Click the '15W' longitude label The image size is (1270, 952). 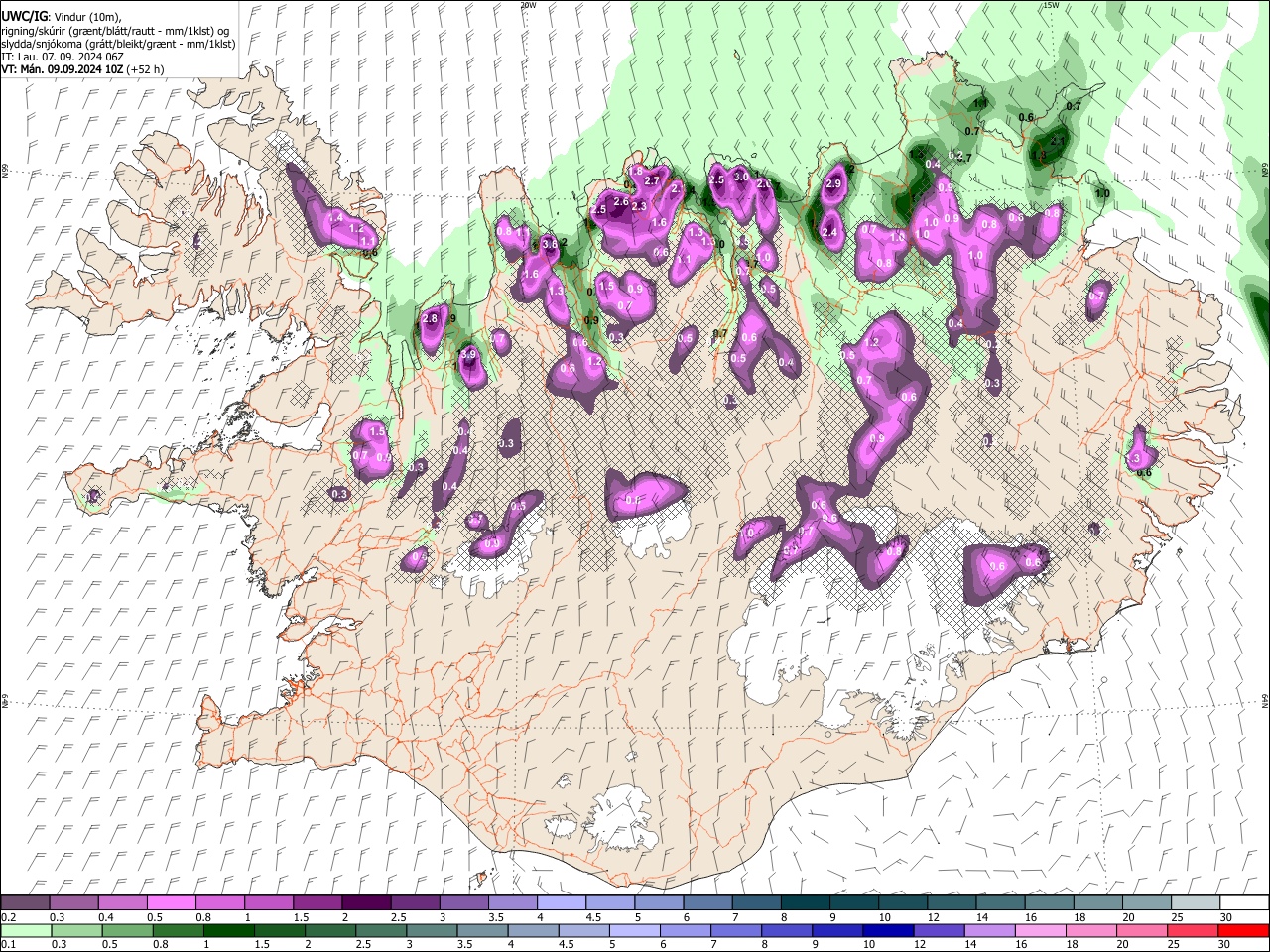point(1052,5)
